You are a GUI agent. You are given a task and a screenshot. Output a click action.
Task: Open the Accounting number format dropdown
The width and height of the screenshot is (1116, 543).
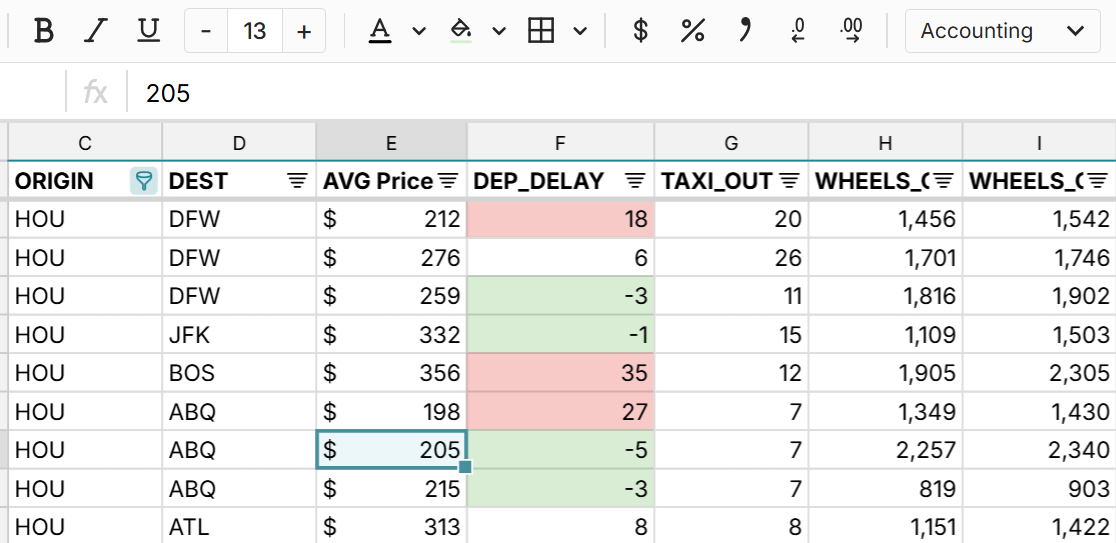pos(1002,31)
